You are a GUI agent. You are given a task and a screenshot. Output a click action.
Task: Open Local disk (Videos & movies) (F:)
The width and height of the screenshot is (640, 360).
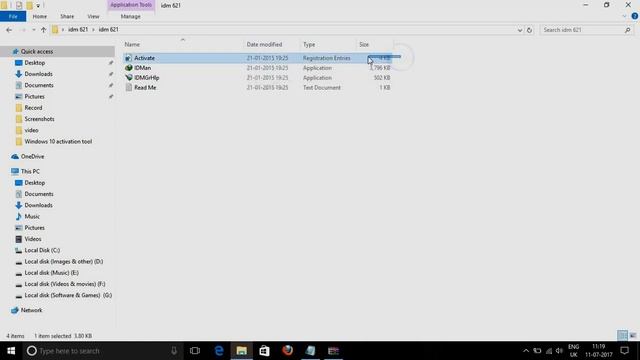64,284
